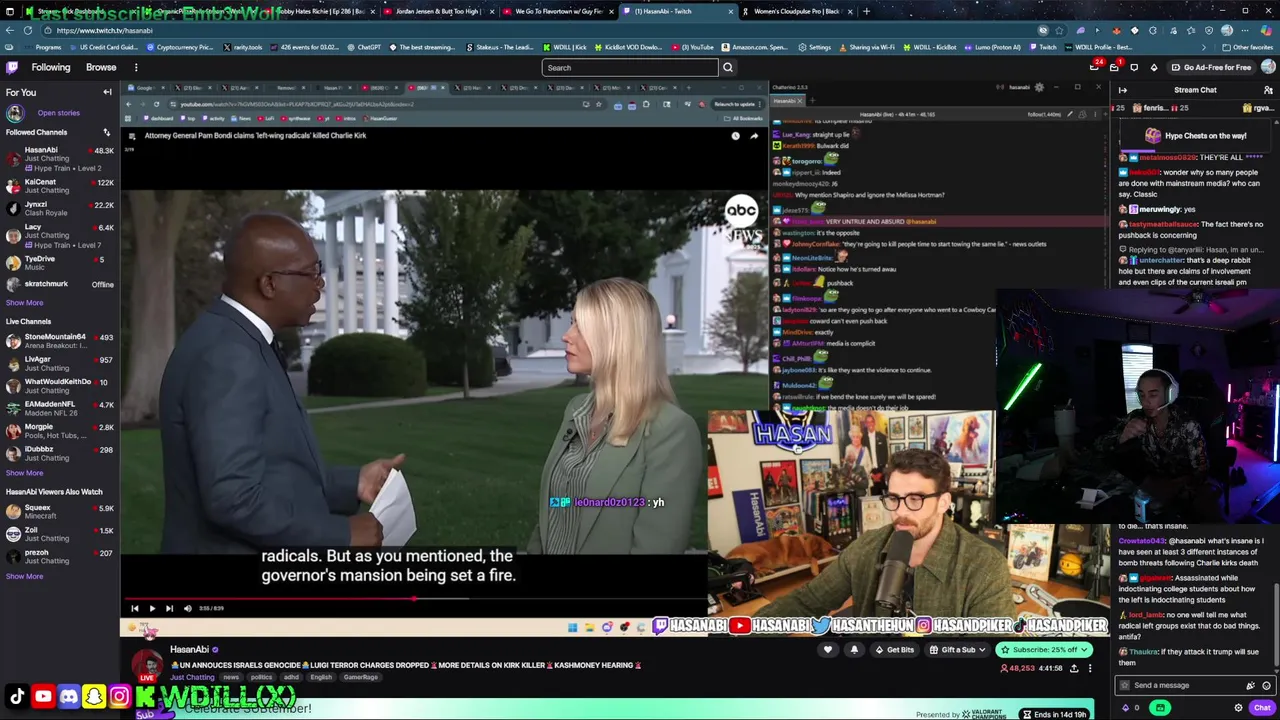Go back in browser
The height and width of the screenshot is (720, 1280).
[x=10, y=30]
